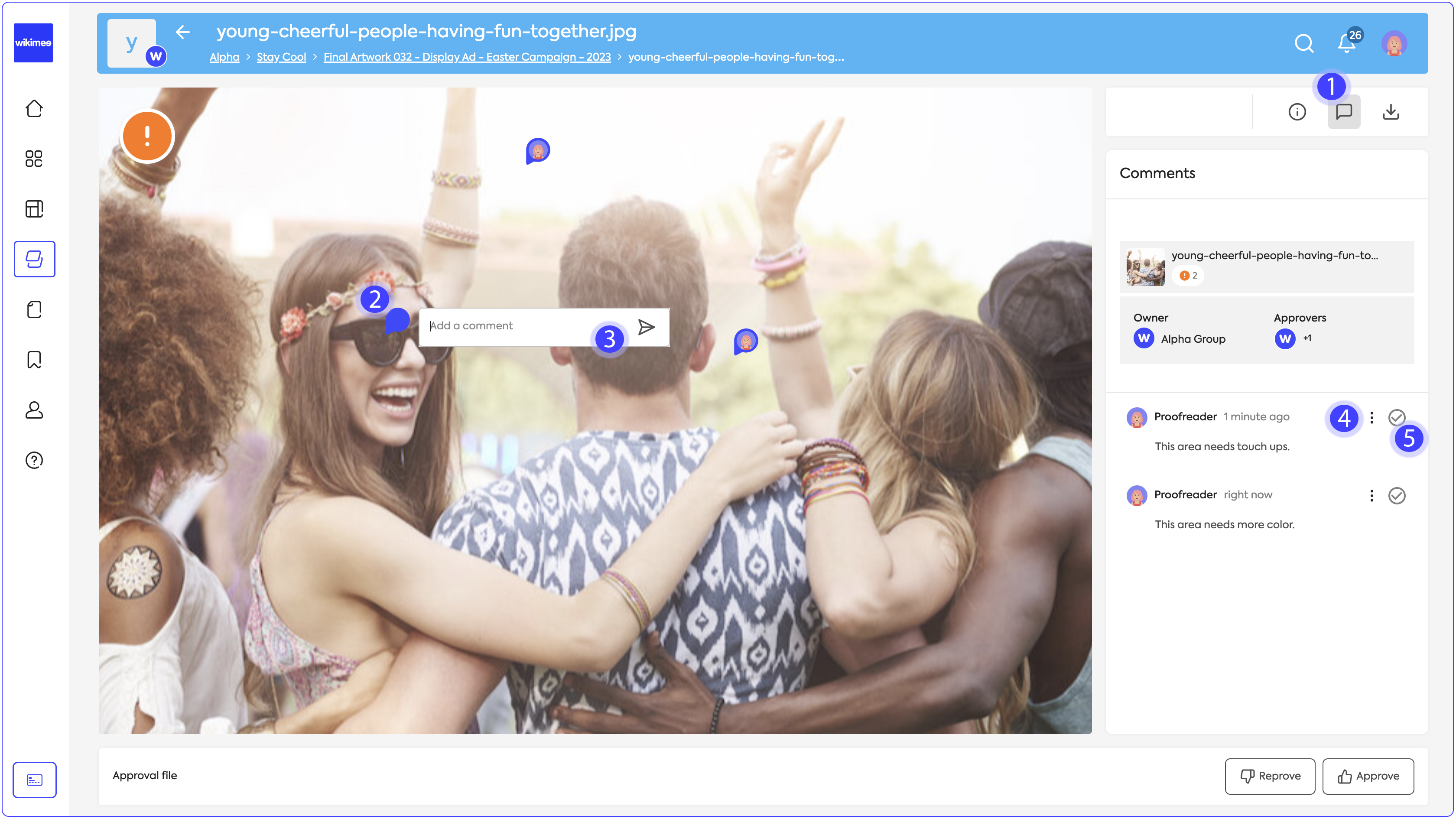The image size is (1456, 819).
Task: Open the file info icon
Action: click(1297, 112)
